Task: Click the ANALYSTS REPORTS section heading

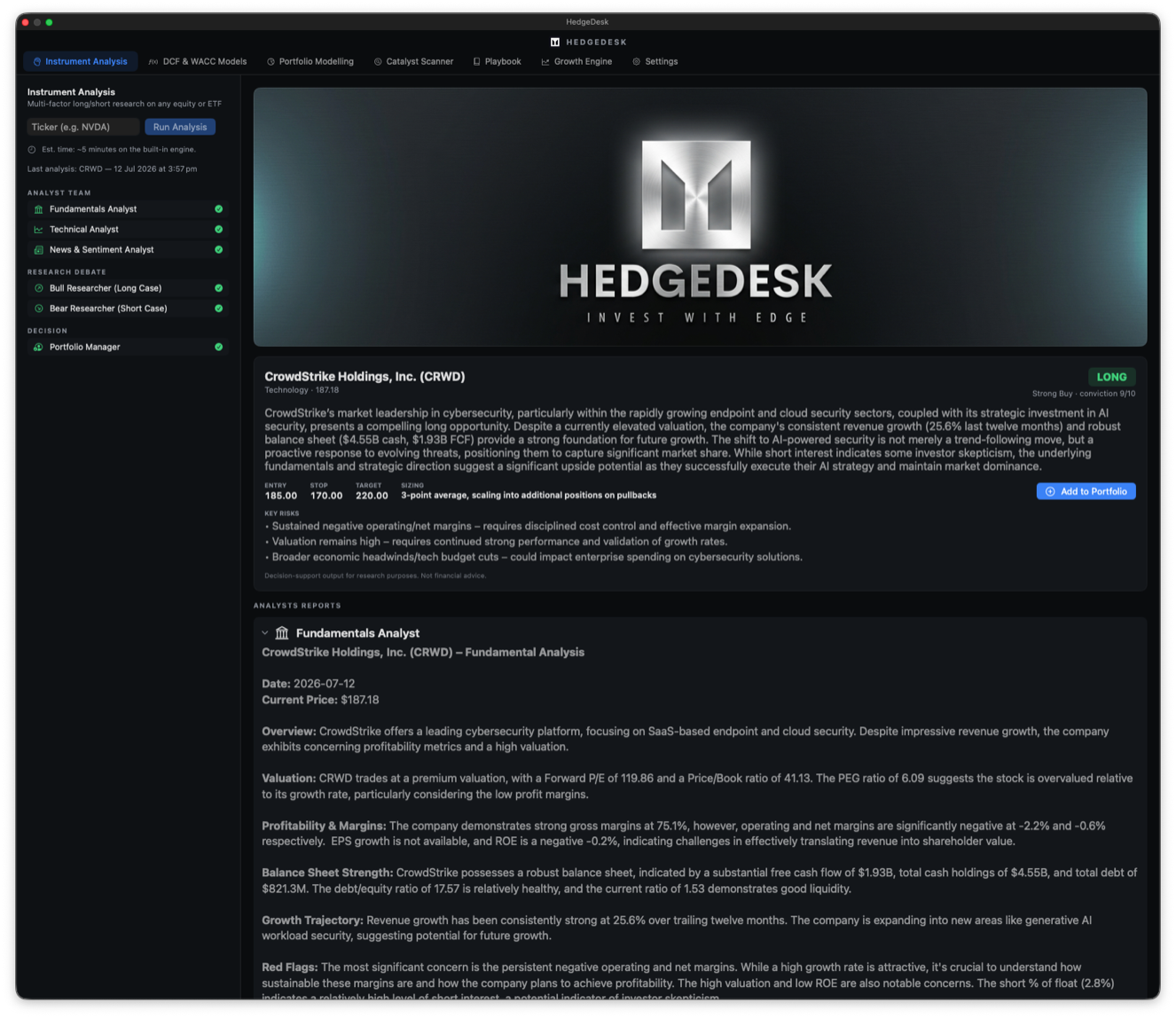Action: [x=297, y=606]
